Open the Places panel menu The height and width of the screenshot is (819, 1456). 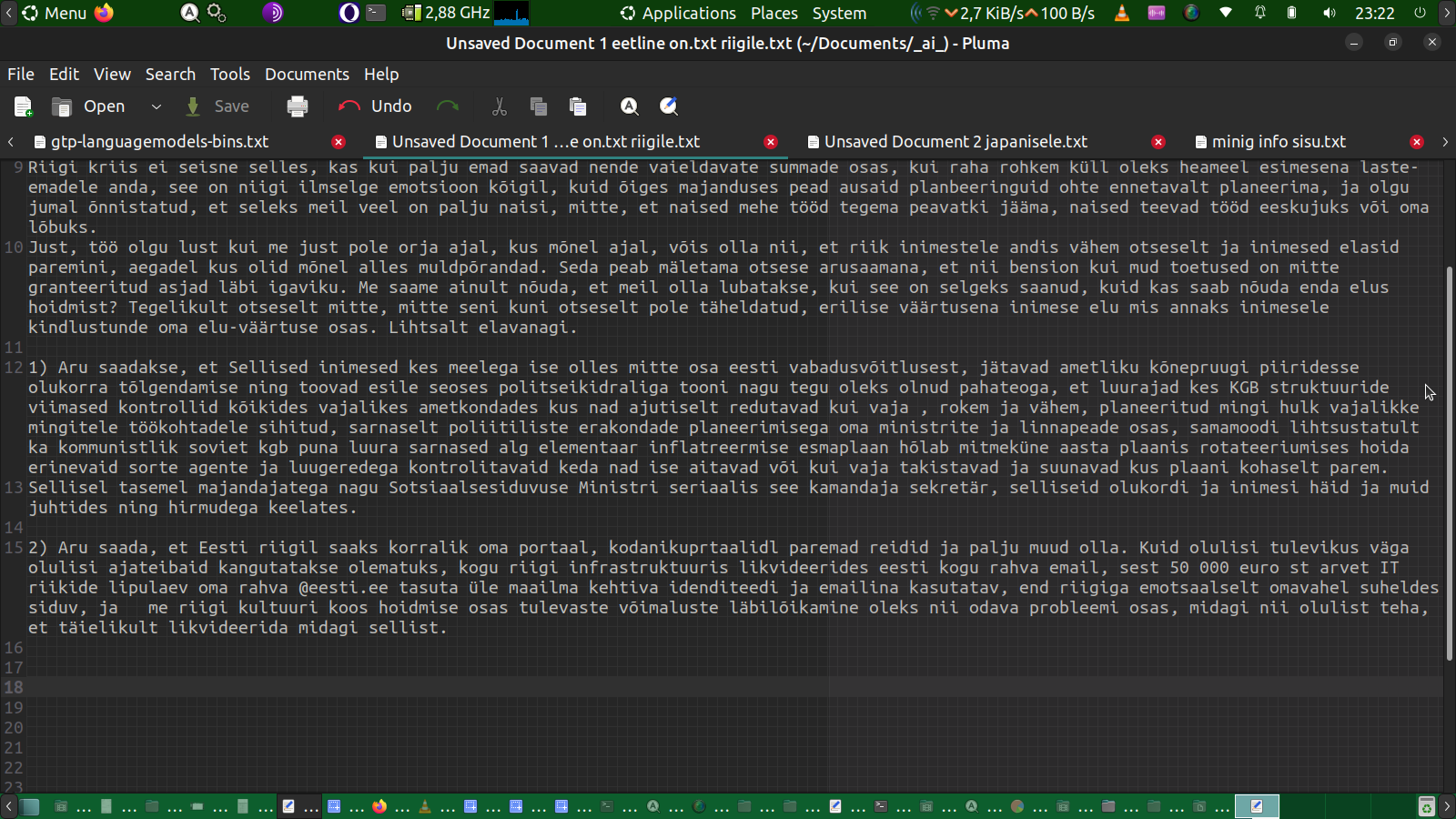click(774, 13)
